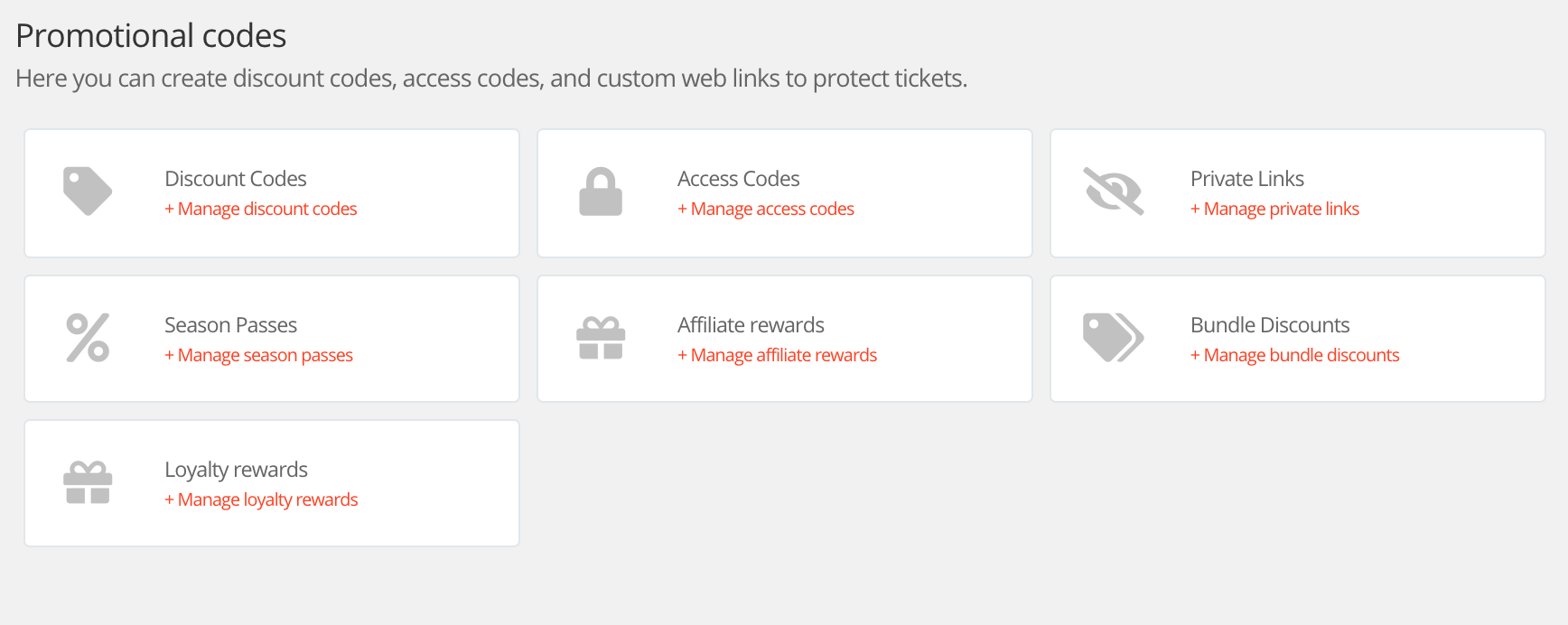
Task: Open Manage discount codes link
Action: pos(261,209)
